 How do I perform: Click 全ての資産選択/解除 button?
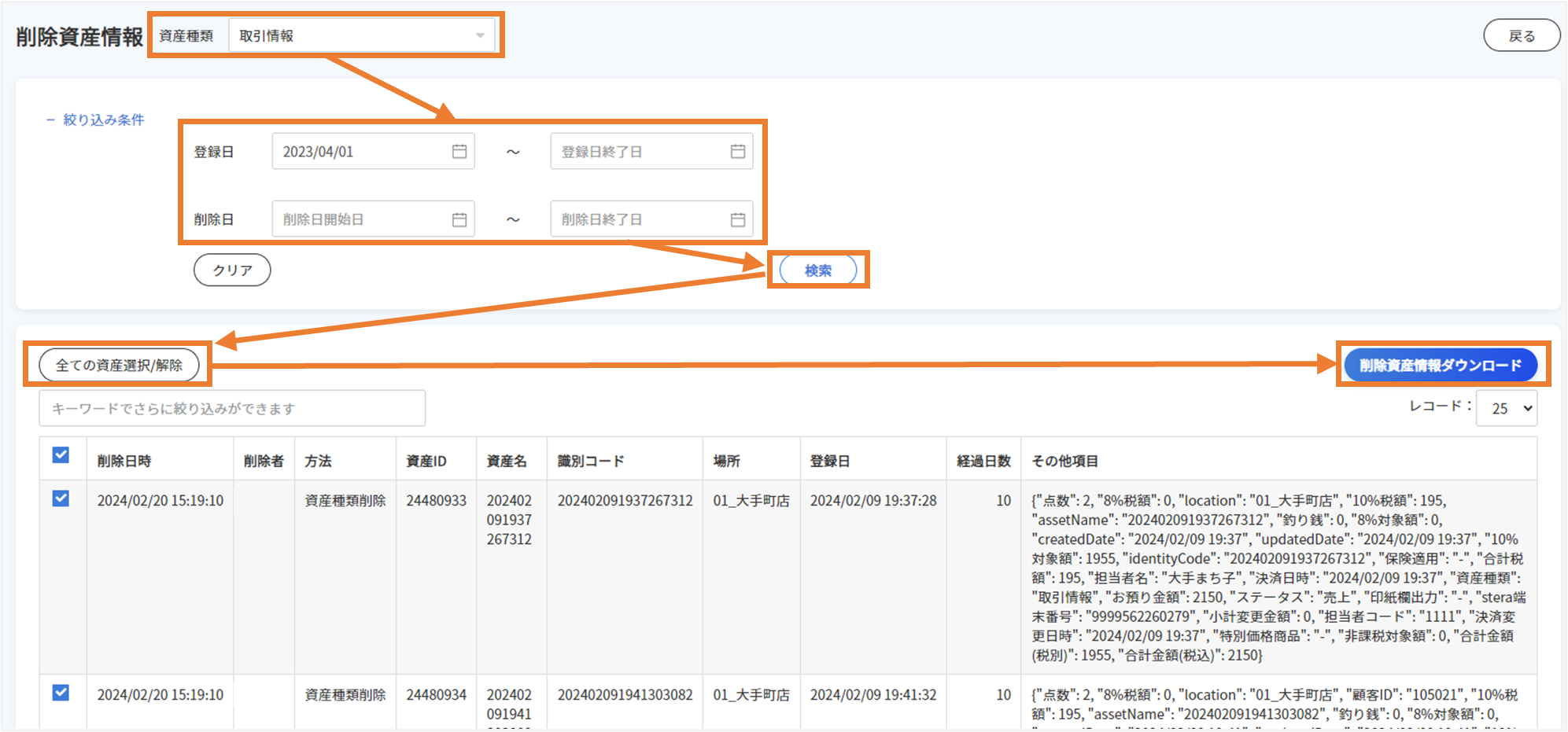coord(119,365)
